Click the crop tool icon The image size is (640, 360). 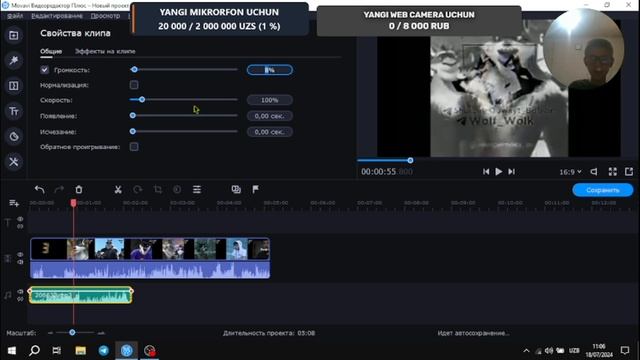[158, 189]
